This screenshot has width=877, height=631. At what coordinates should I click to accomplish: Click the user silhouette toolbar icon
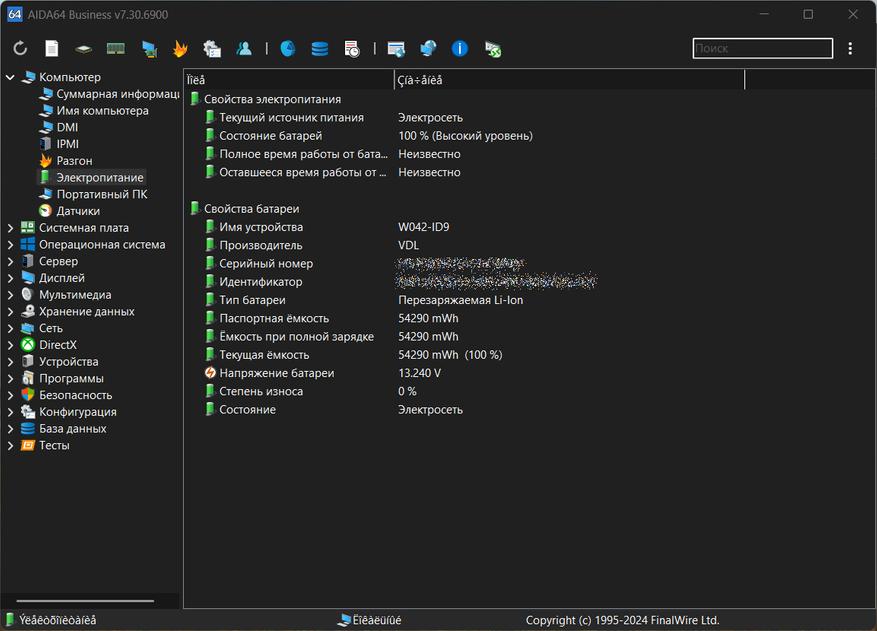[x=244, y=49]
